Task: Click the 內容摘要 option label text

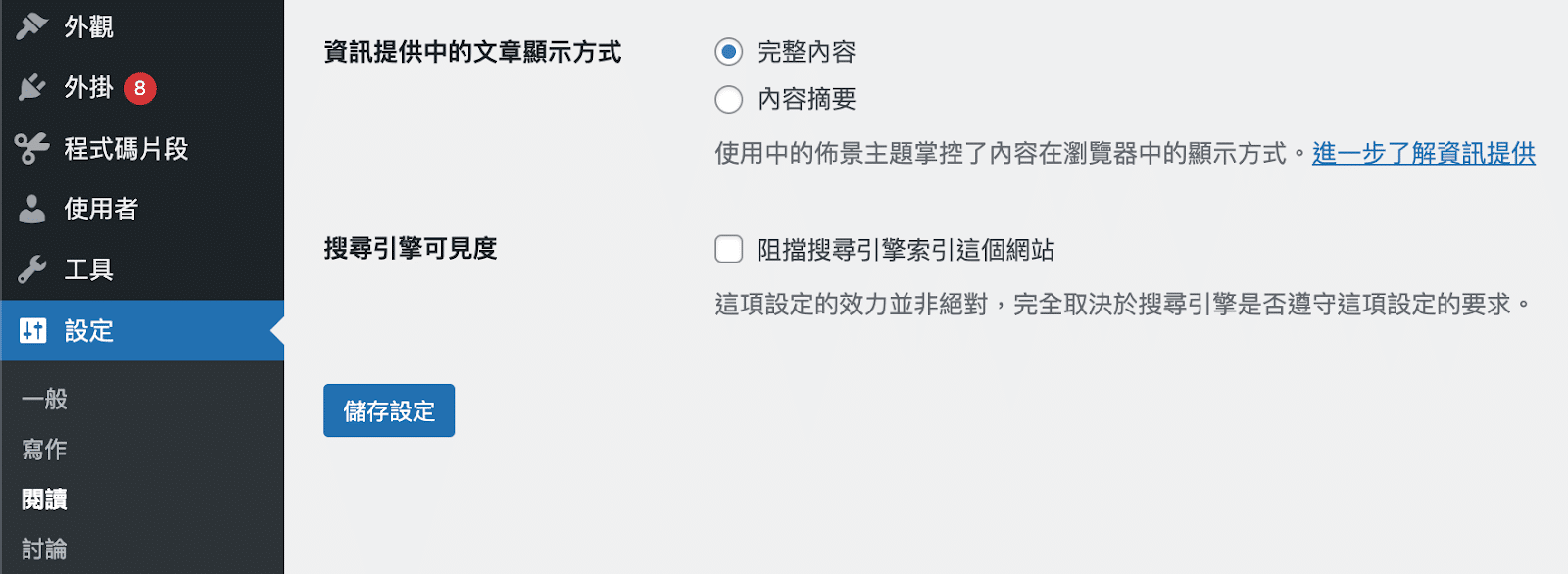Action: [x=807, y=99]
